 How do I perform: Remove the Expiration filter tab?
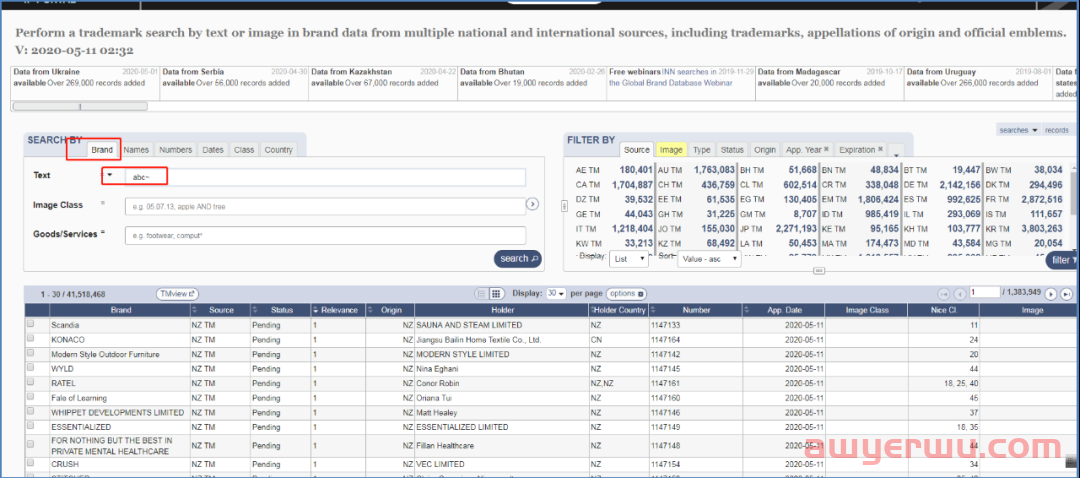coord(880,150)
